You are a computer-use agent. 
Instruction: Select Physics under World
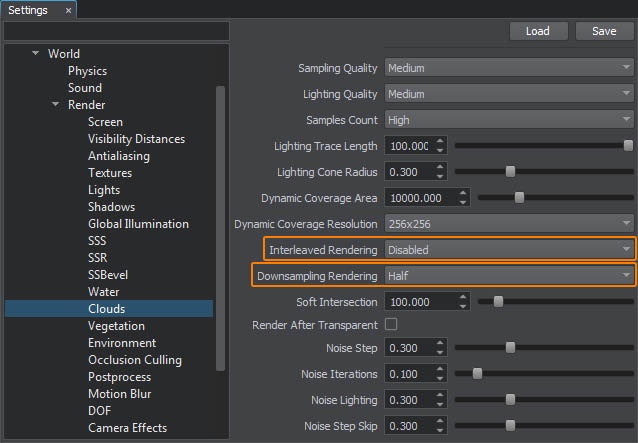point(87,71)
